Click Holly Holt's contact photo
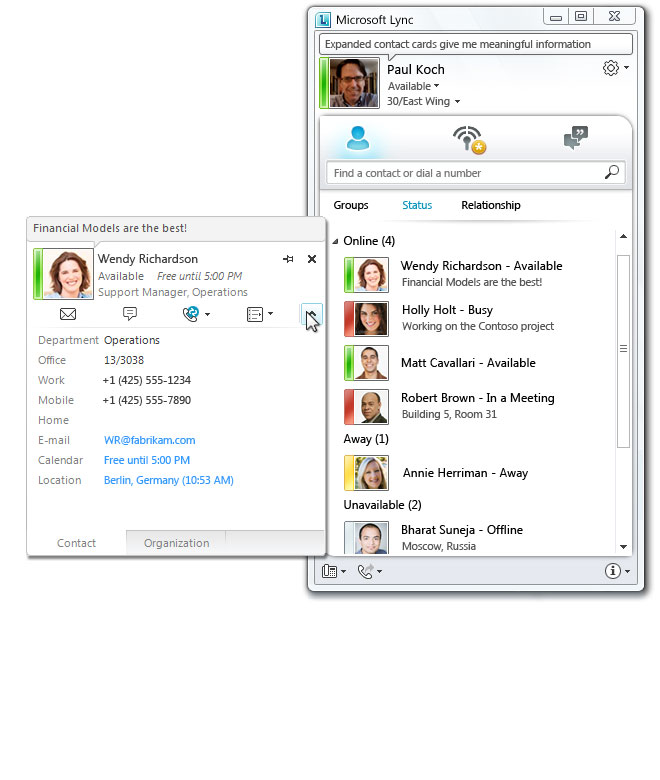660x780 pixels. point(371,319)
